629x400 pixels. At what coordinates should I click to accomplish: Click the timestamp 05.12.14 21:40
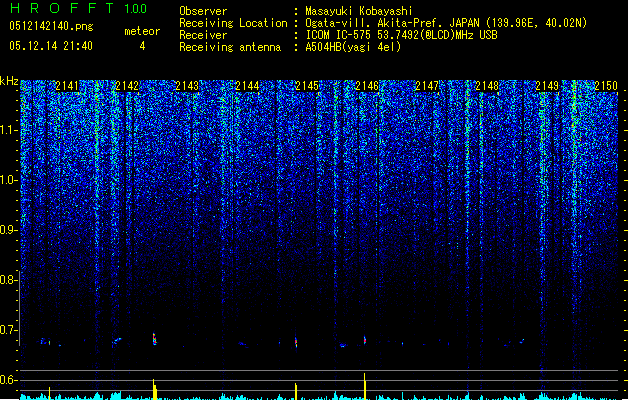click(51, 46)
